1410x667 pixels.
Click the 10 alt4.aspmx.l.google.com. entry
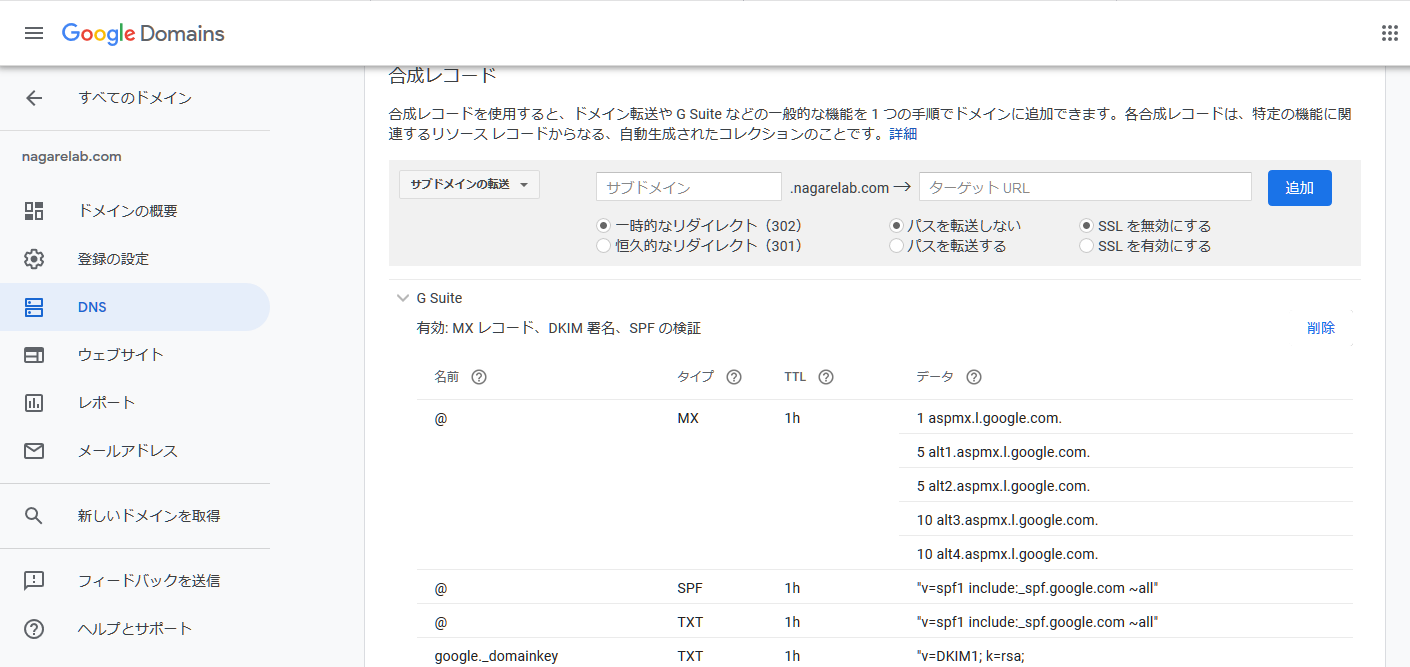(1007, 554)
